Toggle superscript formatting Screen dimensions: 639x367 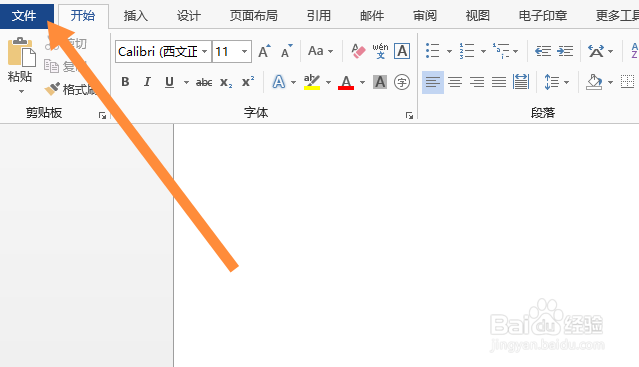(247, 82)
